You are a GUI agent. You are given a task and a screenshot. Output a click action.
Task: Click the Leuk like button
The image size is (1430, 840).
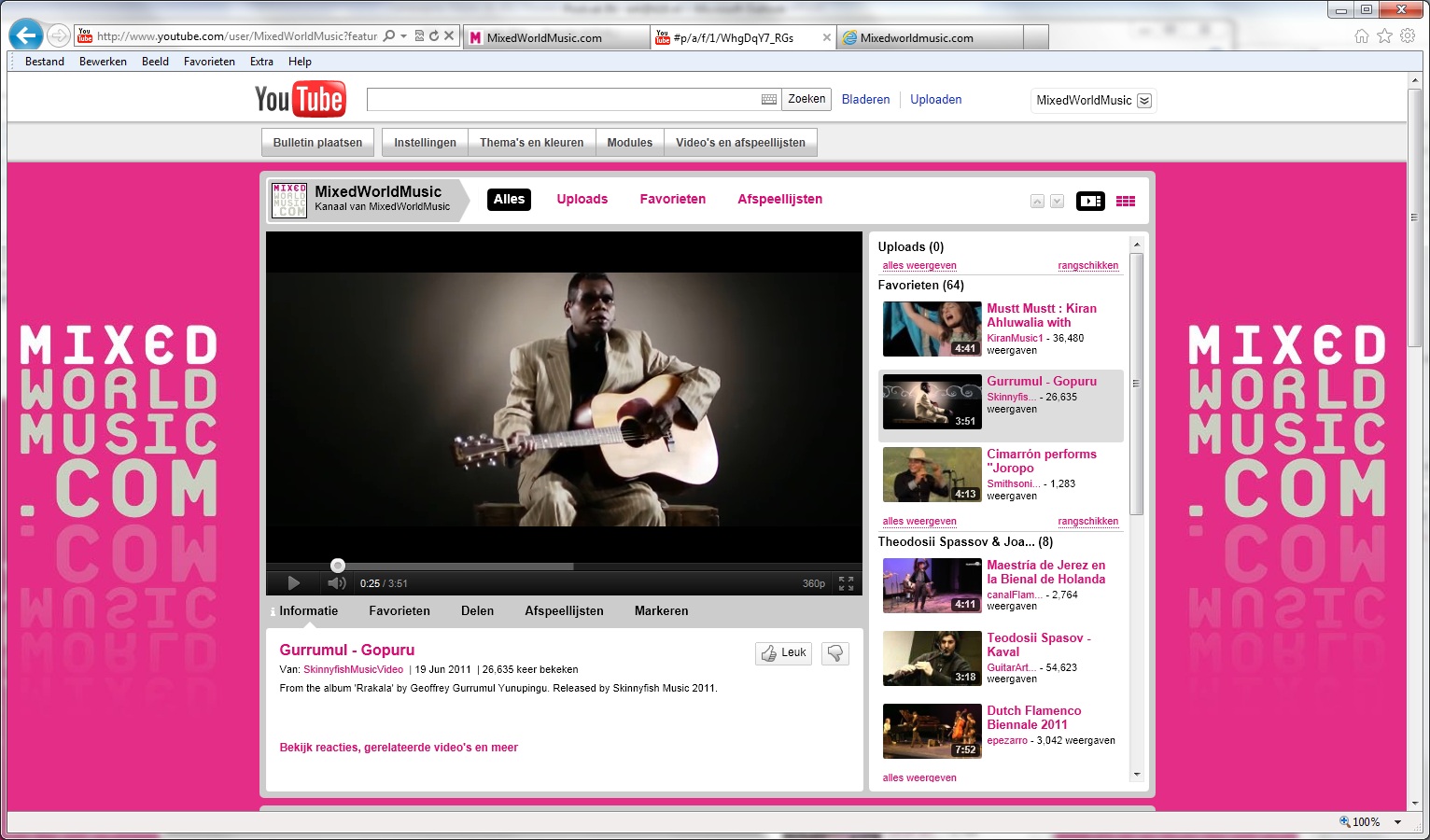tap(783, 653)
